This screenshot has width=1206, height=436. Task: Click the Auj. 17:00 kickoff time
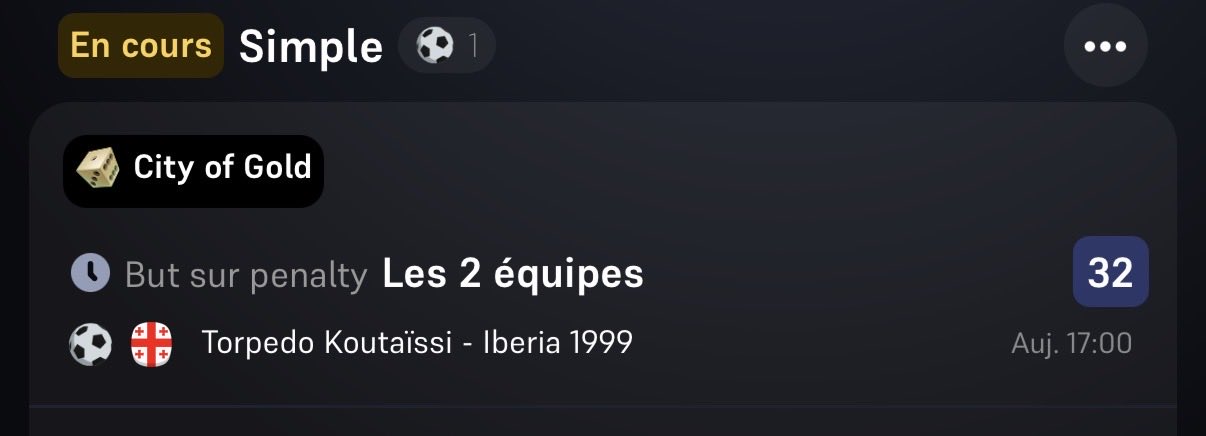point(1071,344)
